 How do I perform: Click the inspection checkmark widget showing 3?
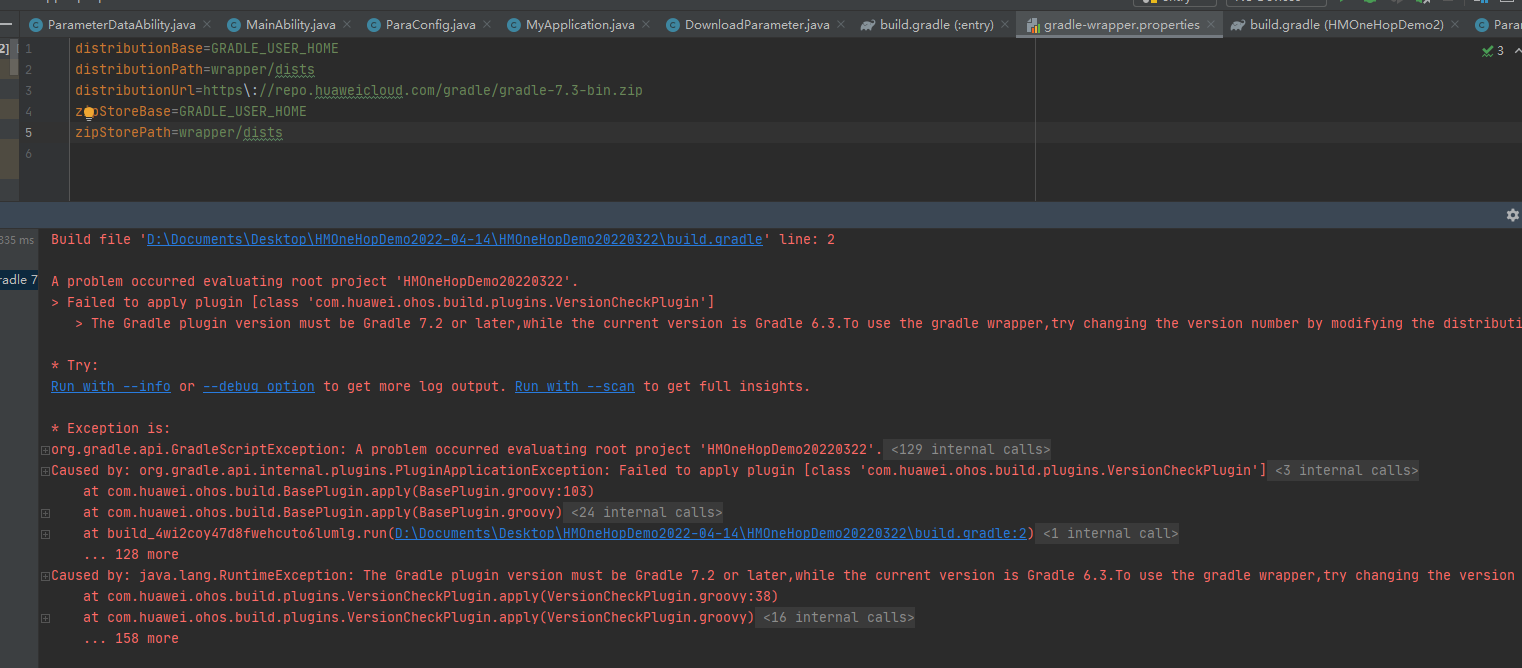[x=1493, y=50]
